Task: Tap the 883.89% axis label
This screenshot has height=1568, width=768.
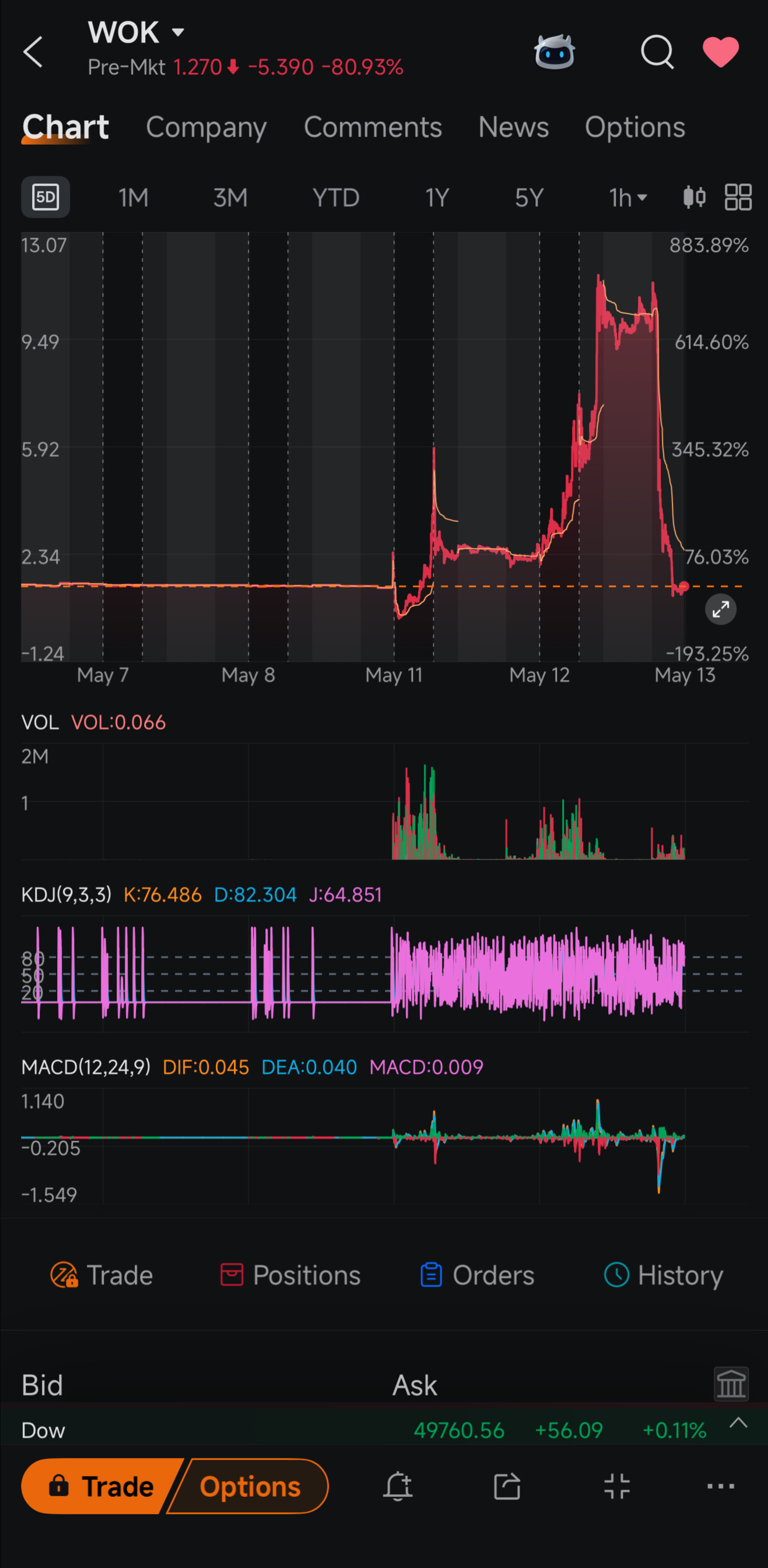Action: [709, 246]
